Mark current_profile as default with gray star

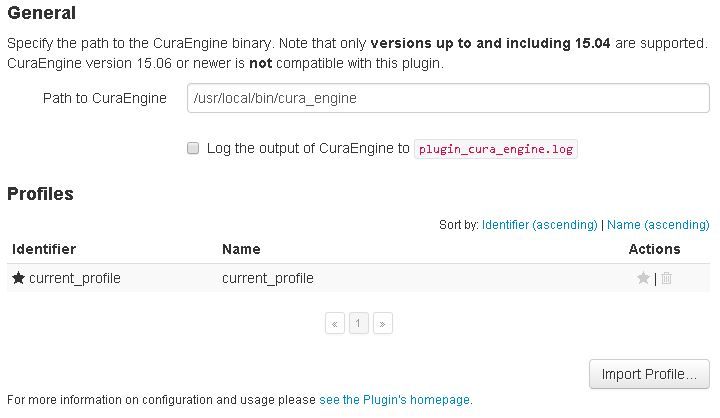pyautogui.click(x=643, y=278)
